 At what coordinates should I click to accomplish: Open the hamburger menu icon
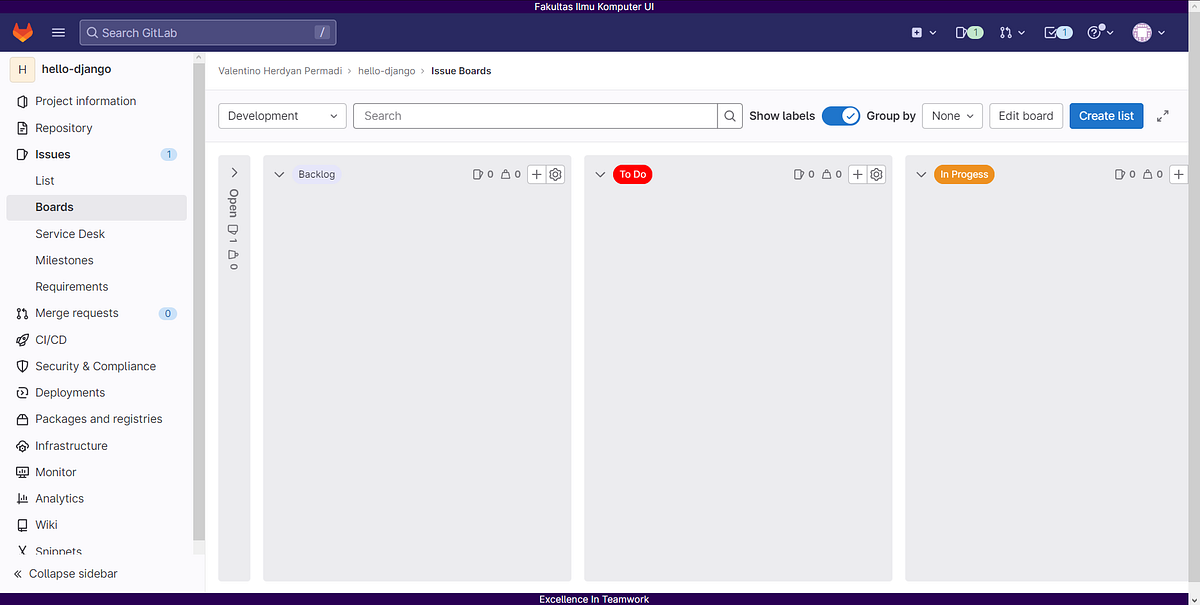coord(58,31)
